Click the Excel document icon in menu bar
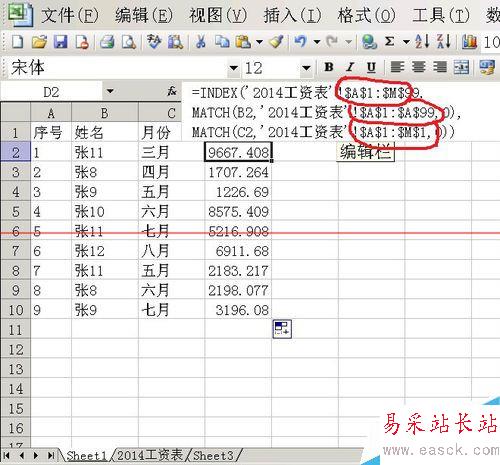Screen dimensions: 500x465 coord(20,14)
